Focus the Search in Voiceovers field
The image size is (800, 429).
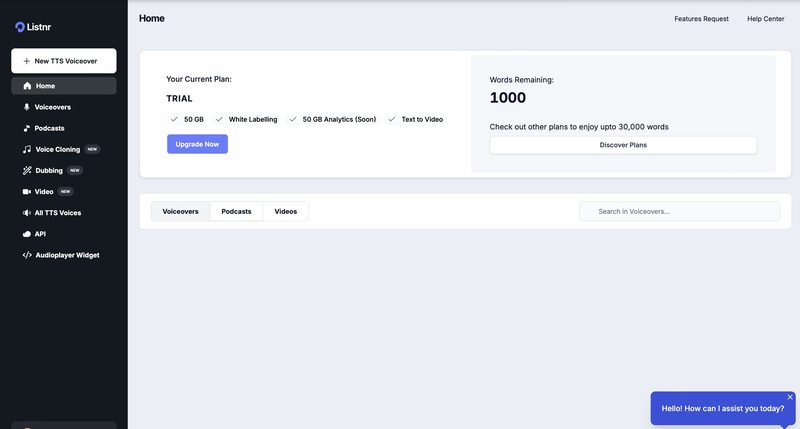coord(680,211)
